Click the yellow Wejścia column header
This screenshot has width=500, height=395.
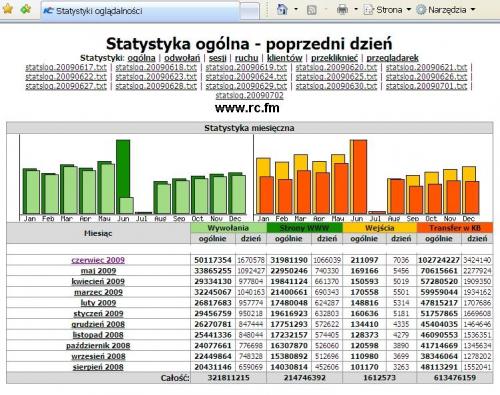[379, 228]
